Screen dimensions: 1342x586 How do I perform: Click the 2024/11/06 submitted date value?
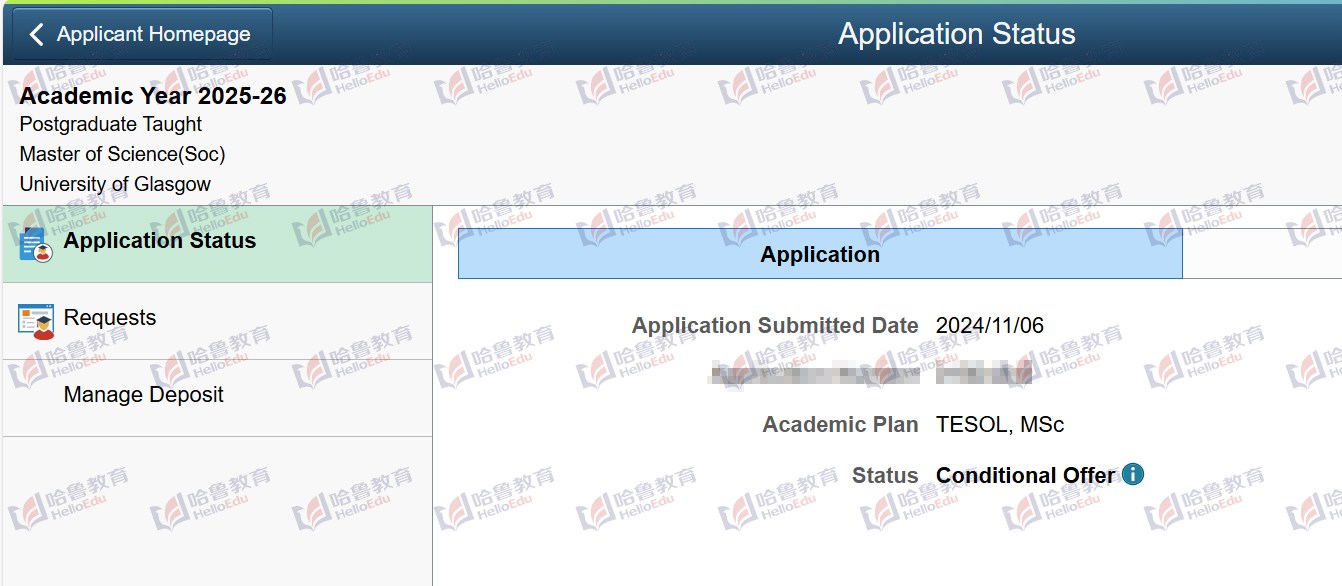point(990,325)
